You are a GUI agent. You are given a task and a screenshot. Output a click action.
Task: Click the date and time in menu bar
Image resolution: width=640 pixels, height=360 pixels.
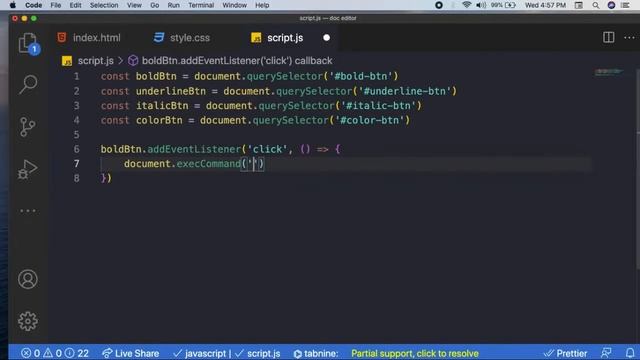[x=545, y=5]
